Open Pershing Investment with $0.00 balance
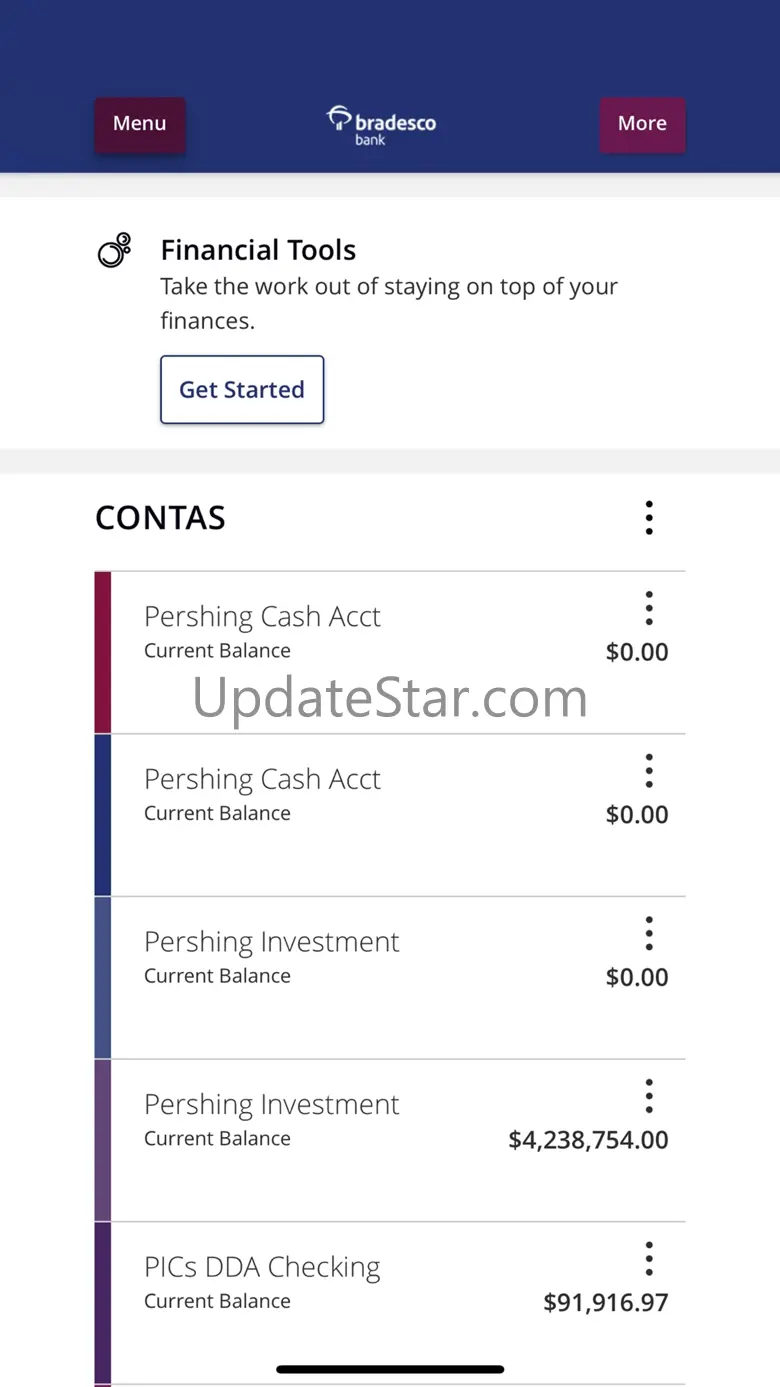780x1387 pixels. click(x=390, y=977)
